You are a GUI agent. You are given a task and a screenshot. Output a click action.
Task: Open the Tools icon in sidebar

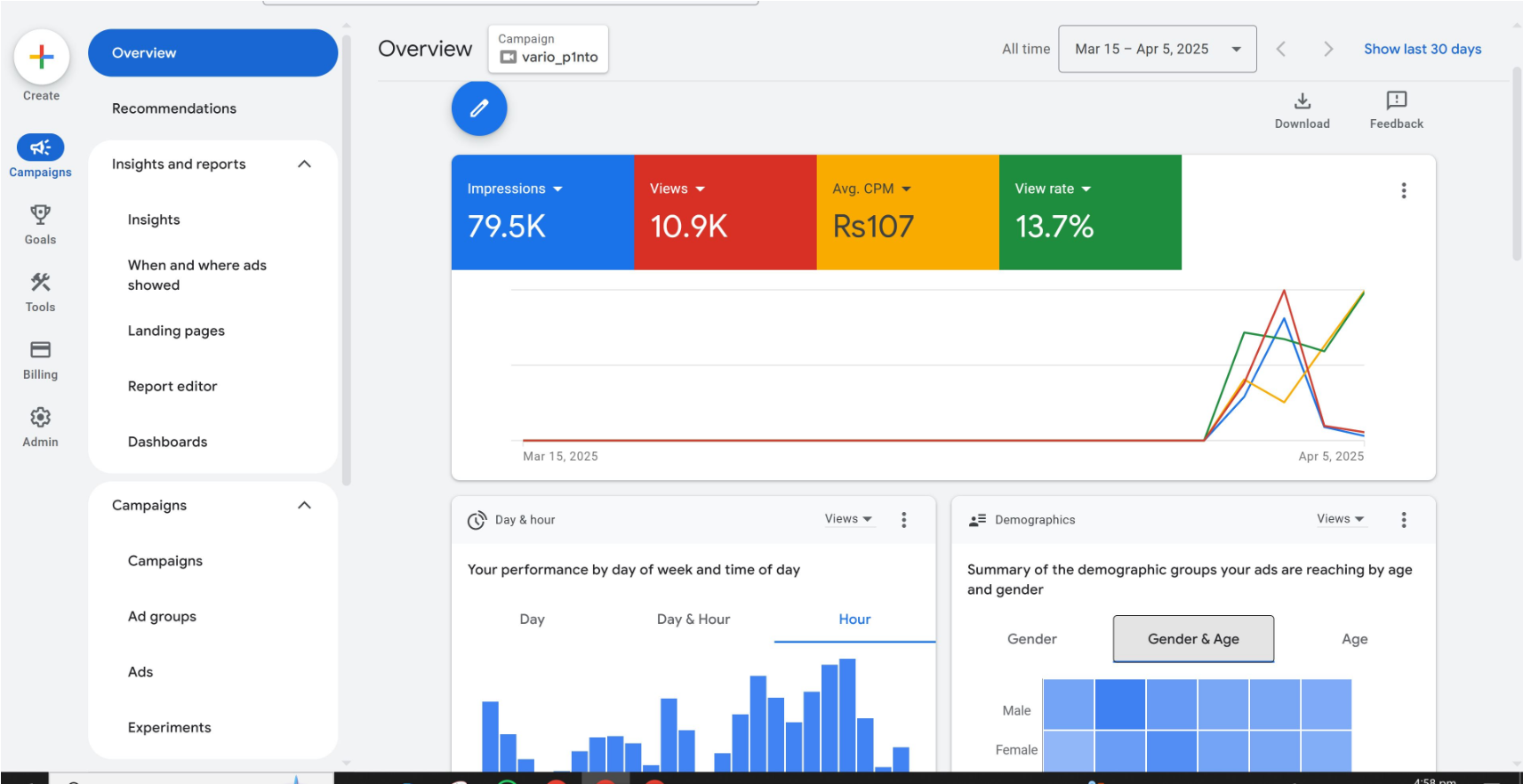pos(40,283)
